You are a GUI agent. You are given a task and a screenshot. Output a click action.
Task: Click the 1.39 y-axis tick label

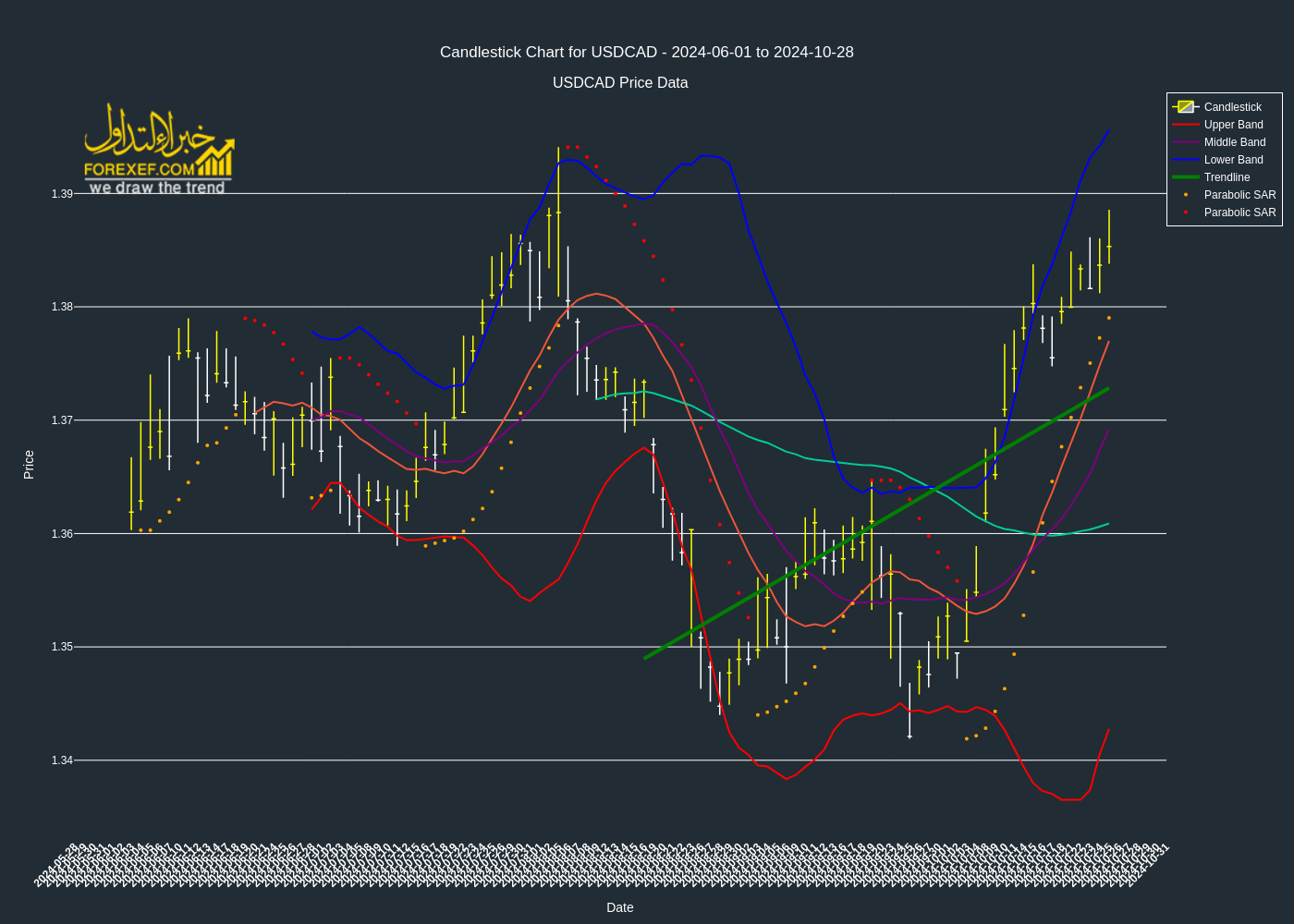coord(62,194)
